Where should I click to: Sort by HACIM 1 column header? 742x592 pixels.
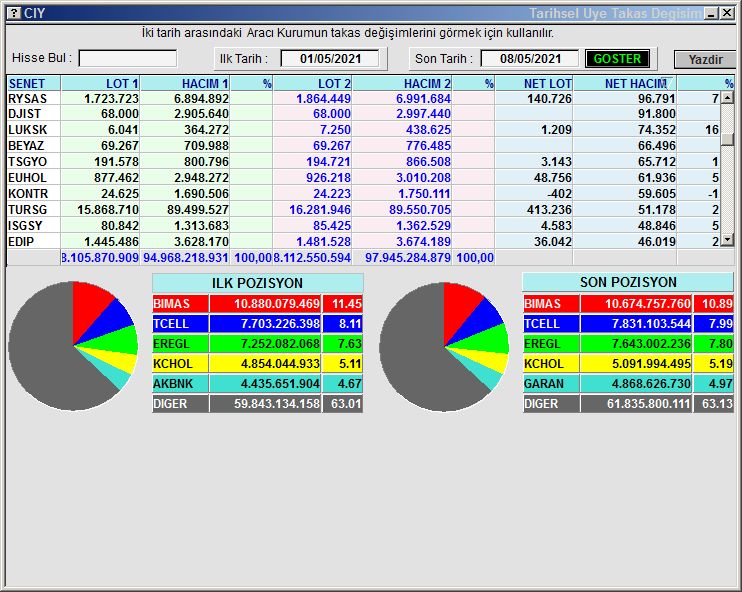[x=185, y=83]
